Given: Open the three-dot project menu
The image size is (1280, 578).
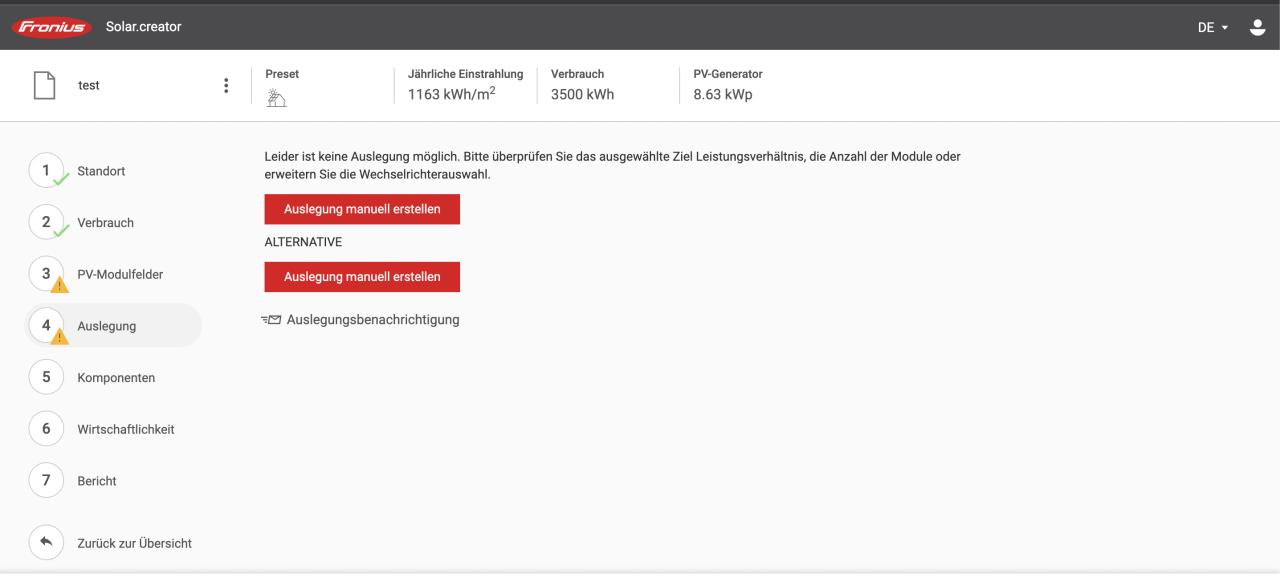Looking at the screenshot, I should 226,86.
